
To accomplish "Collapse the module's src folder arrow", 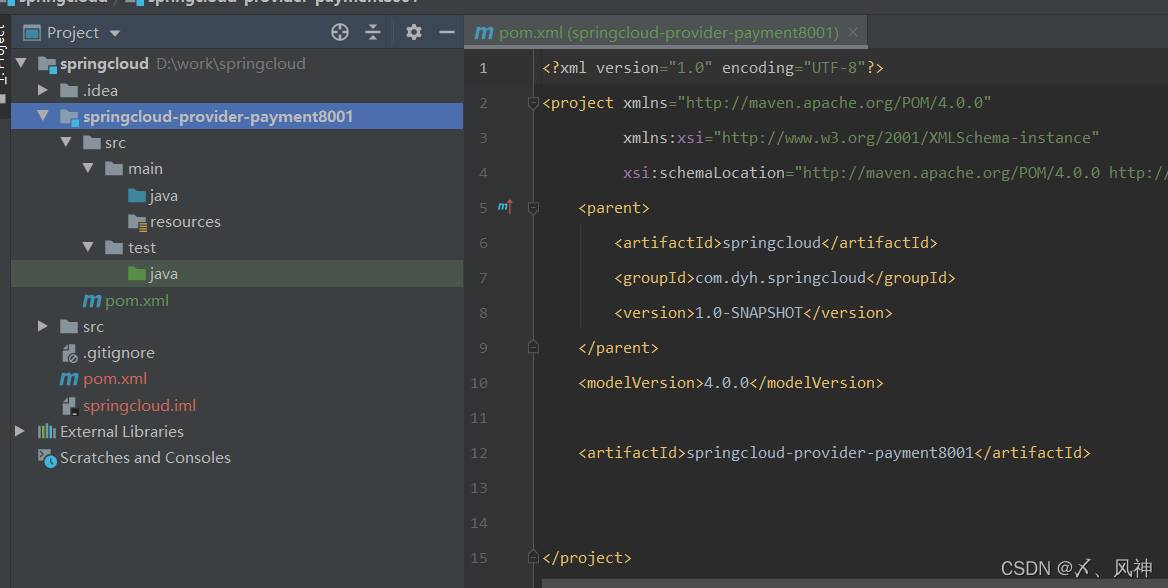I will pyautogui.click(x=66, y=142).
